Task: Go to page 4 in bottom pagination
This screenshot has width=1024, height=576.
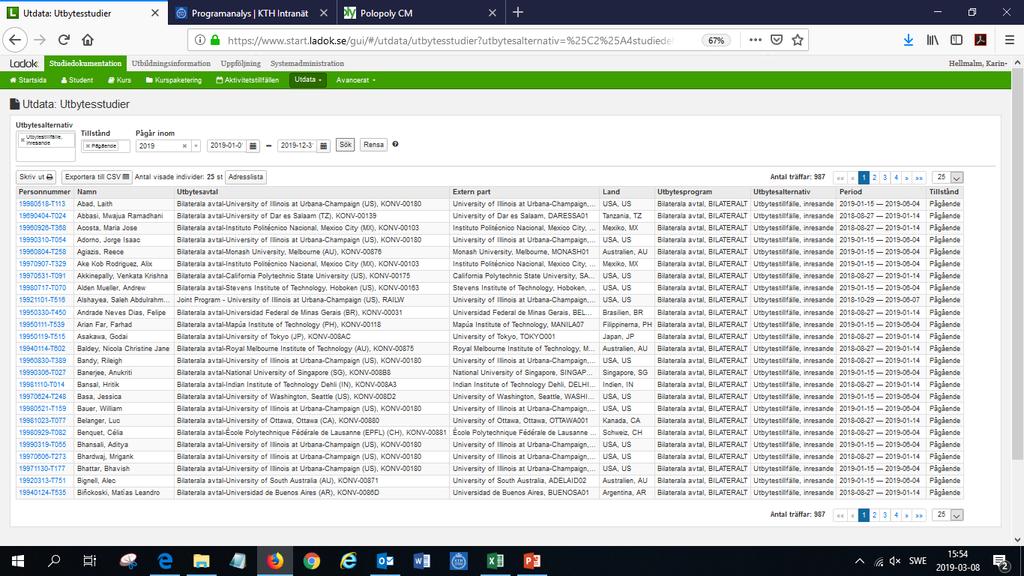Action: point(896,515)
